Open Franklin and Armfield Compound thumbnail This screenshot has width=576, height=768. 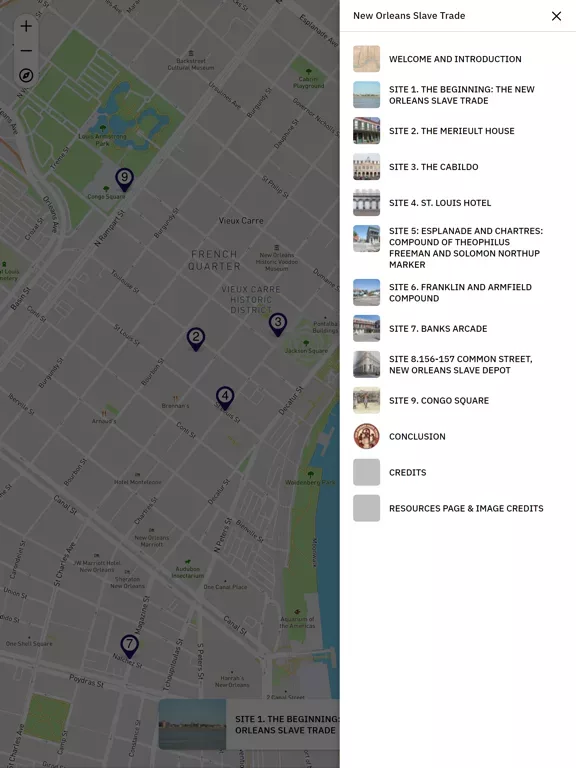click(x=366, y=292)
